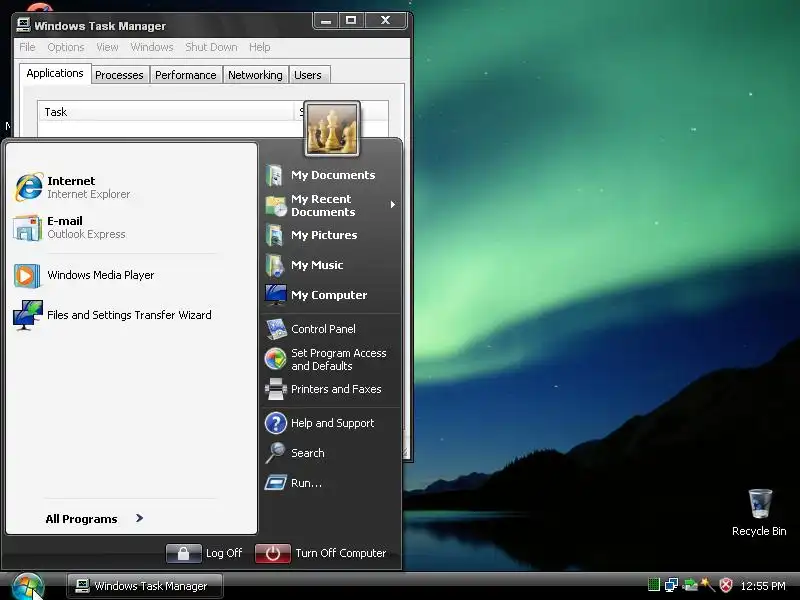Click the taskbar clock showing 12:55 PM
The height and width of the screenshot is (600, 800).
pyautogui.click(x=763, y=586)
